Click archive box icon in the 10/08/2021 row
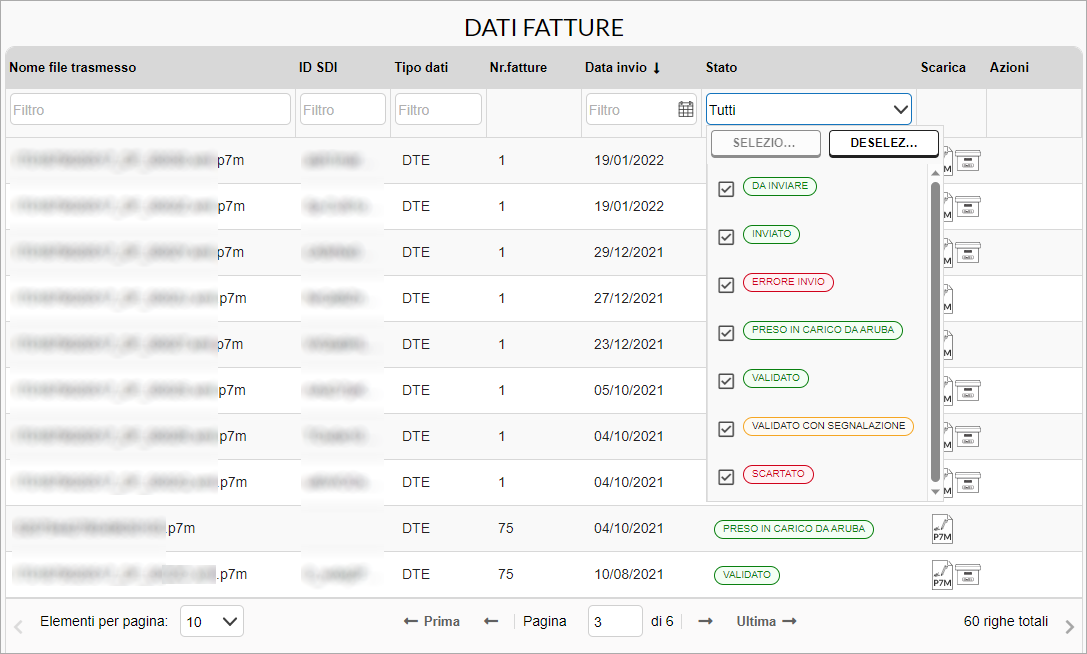The width and height of the screenshot is (1087, 654). tap(968, 575)
